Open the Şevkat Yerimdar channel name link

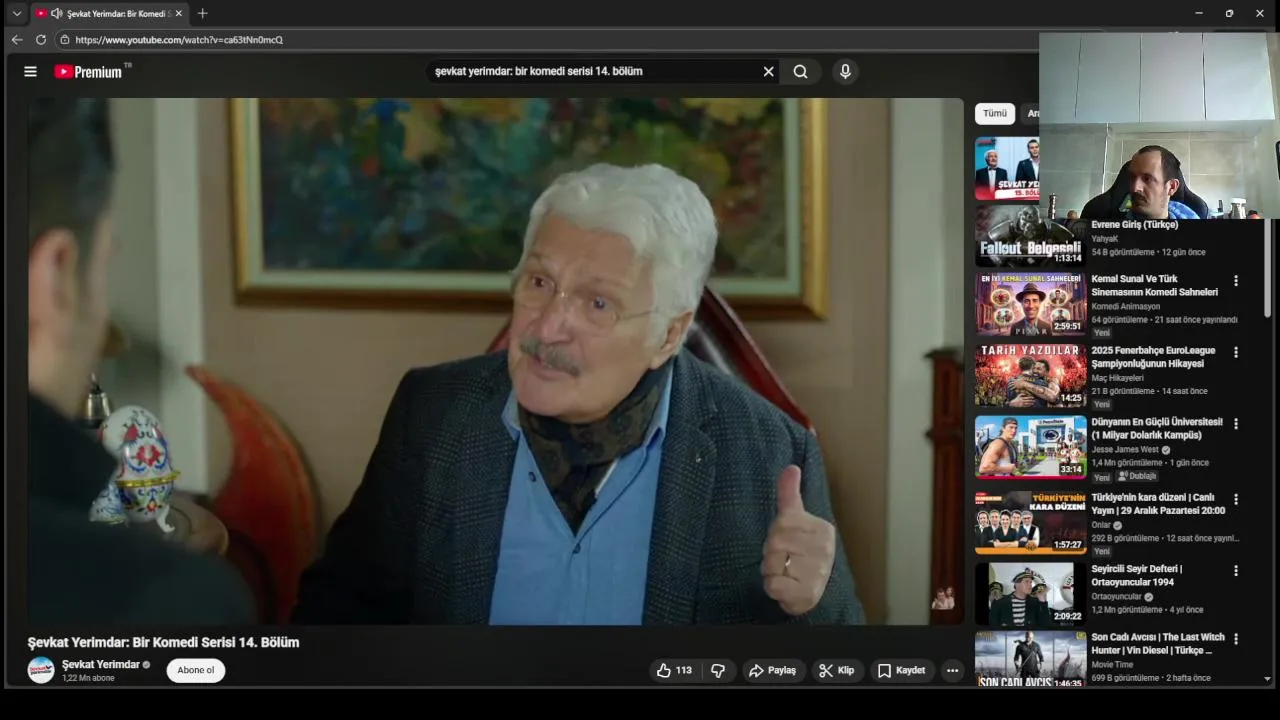point(101,664)
